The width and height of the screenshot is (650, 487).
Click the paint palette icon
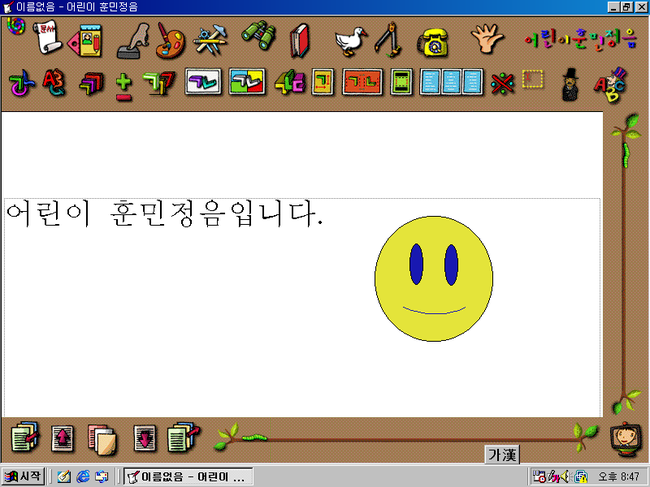click(x=171, y=41)
